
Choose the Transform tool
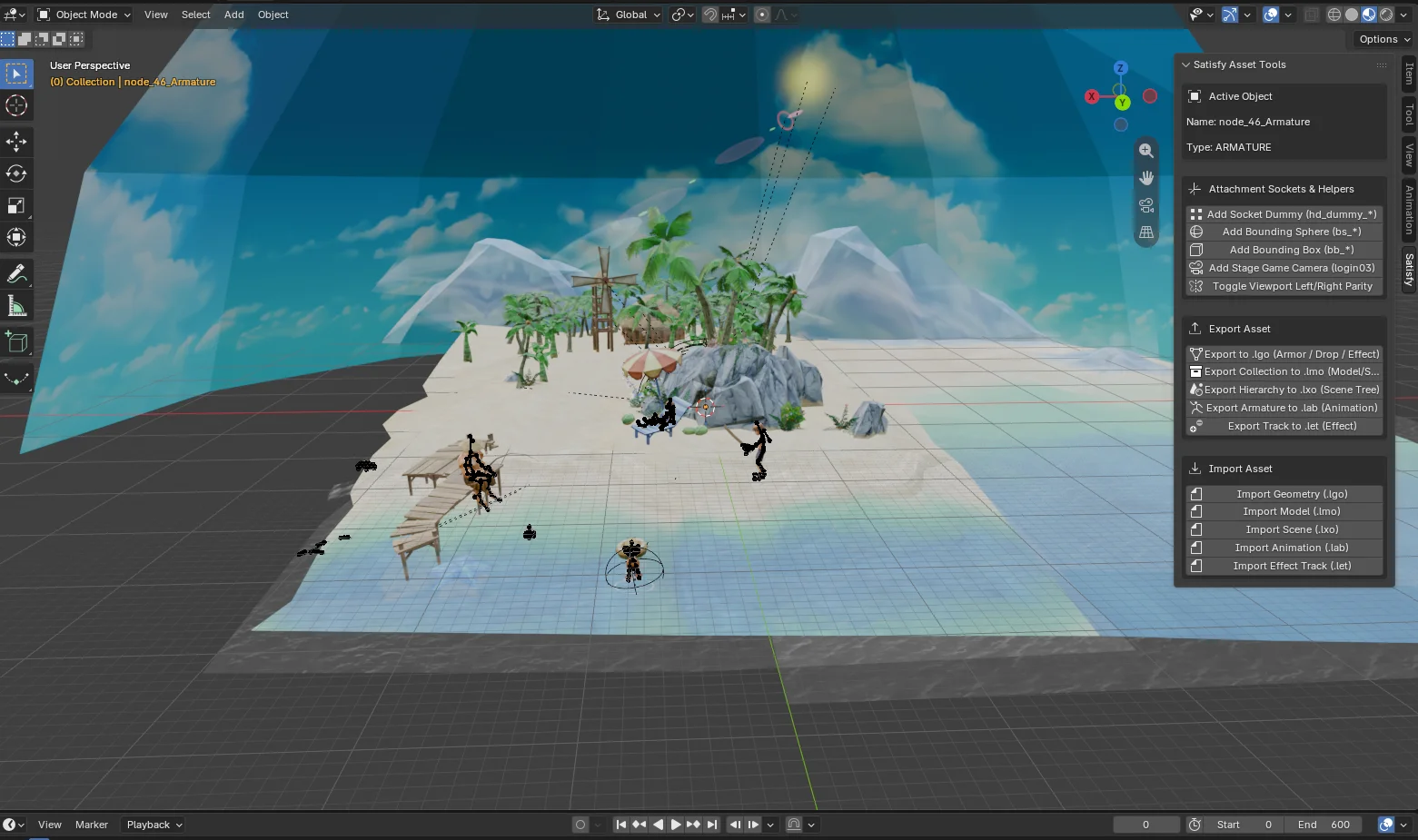[16, 237]
